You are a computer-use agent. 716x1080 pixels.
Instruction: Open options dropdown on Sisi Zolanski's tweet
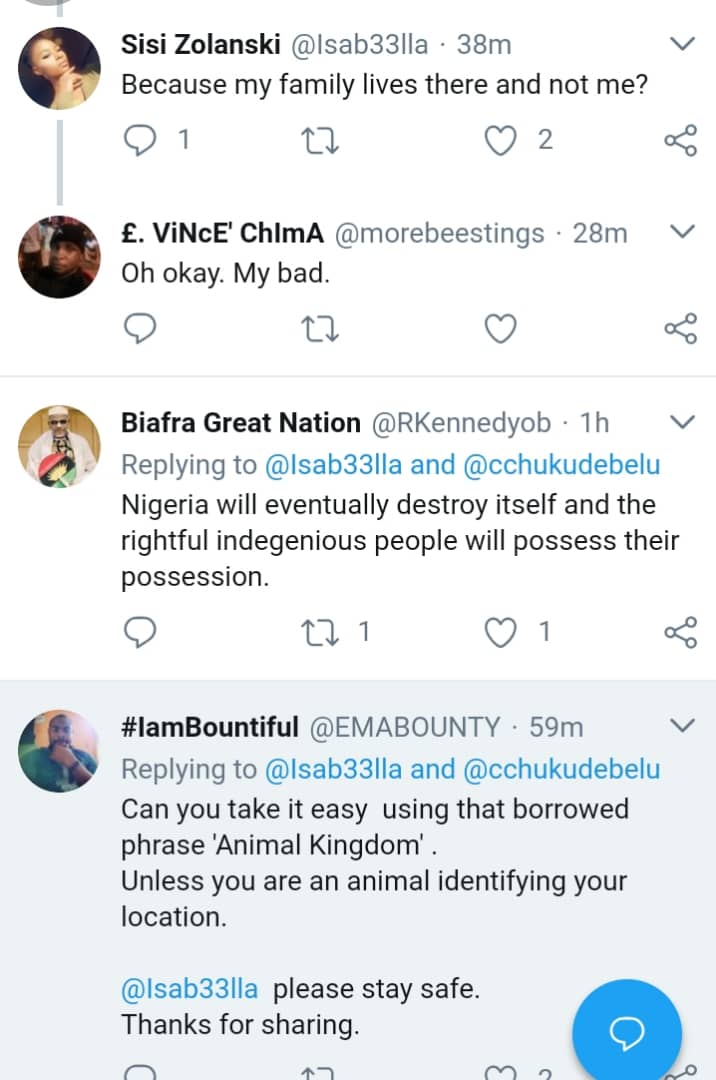(x=681, y=44)
